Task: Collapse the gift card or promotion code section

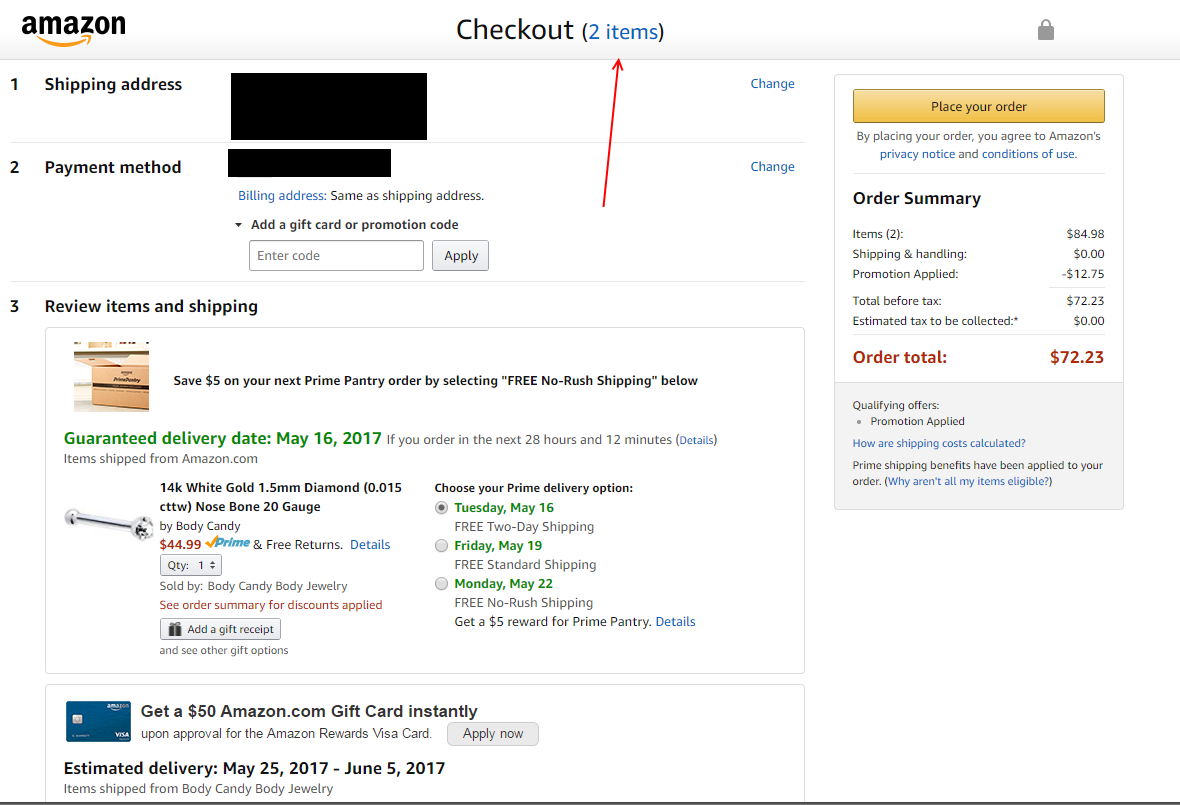Action: [238, 225]
